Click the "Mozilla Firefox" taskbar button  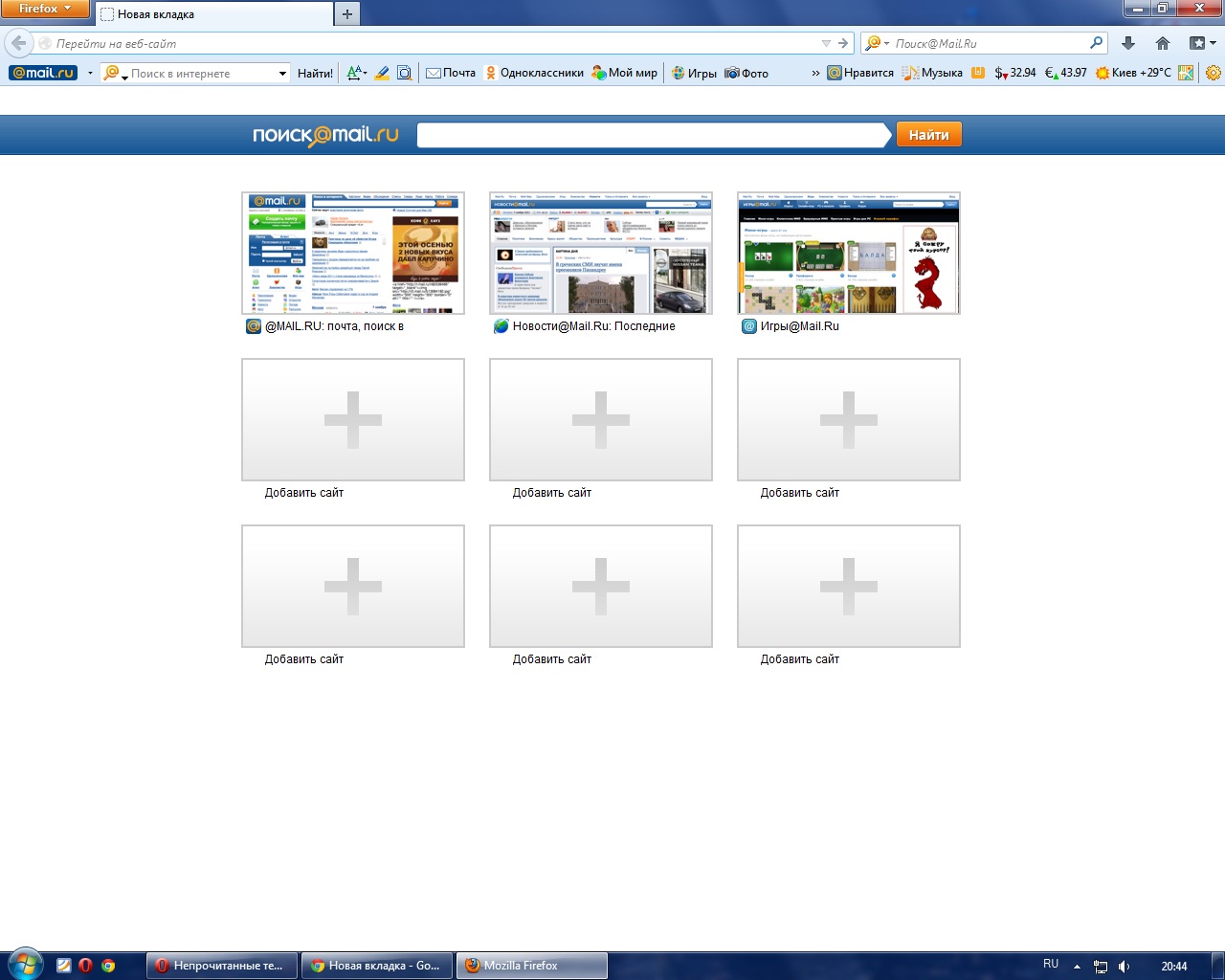(532, 966)
